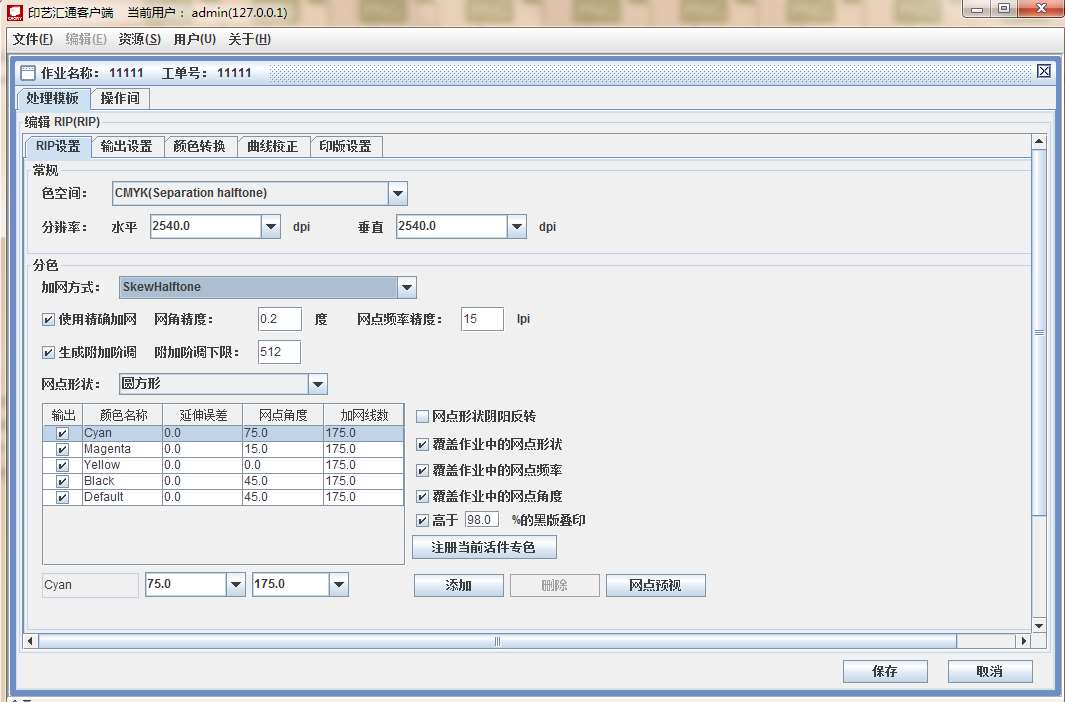Expand the 加网方式 SkewHalftone dropdown
Screen dimensions: 1065x702
[x=406, y=288]
